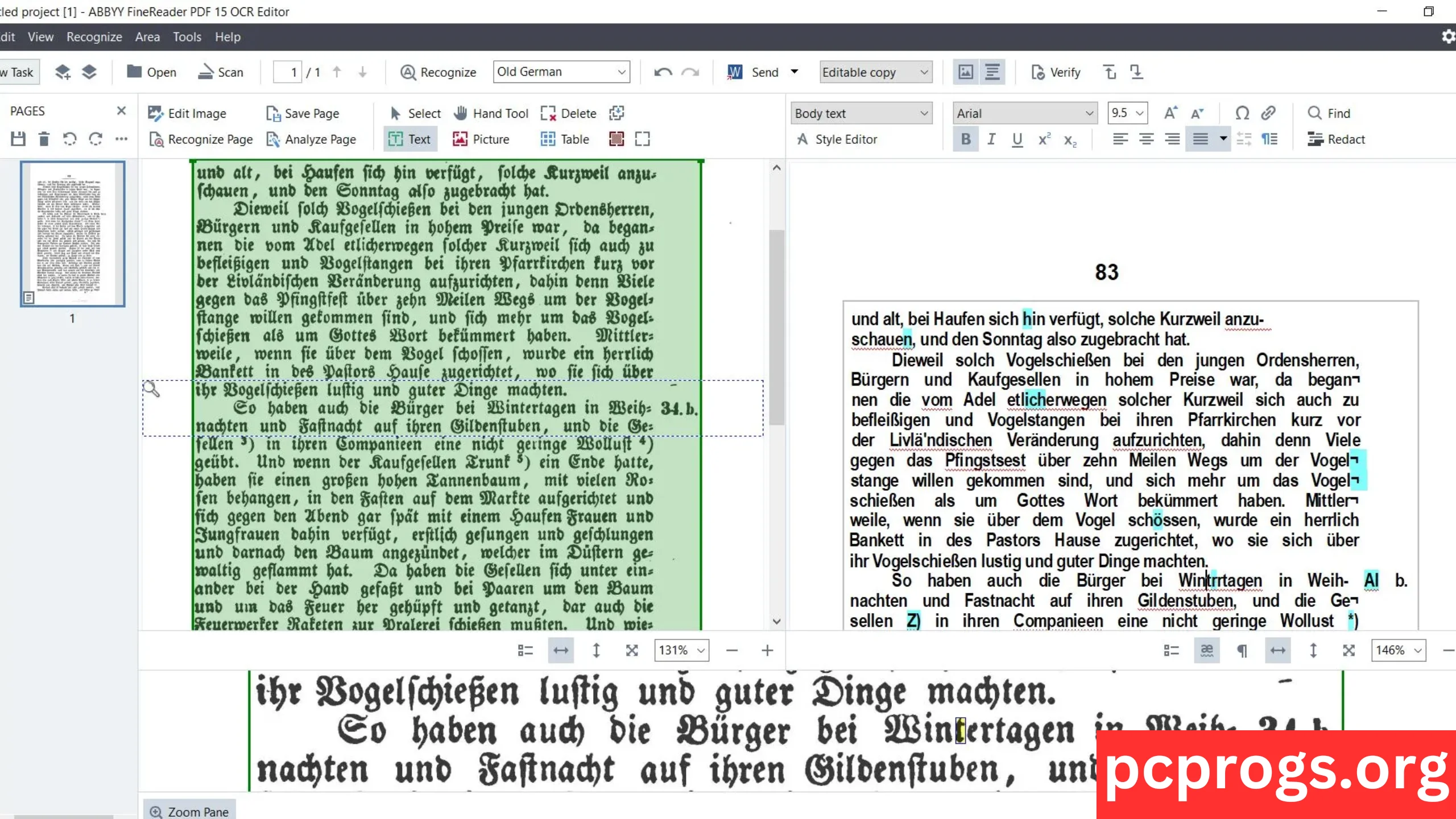This screenshot has height=819, width=1456.
Task: Toggle Bold formatting
Action: [966, 139]
